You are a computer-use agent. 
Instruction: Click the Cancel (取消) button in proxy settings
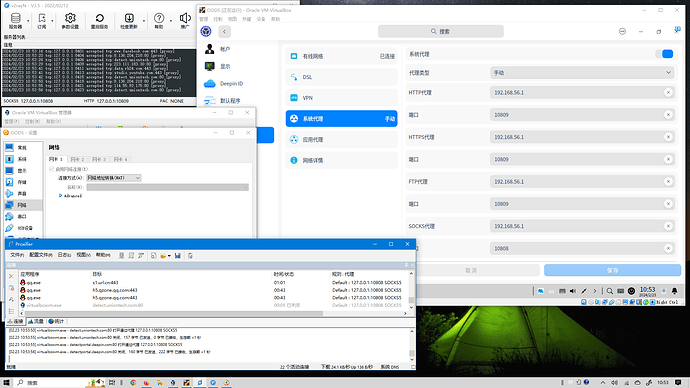point(471,270)
